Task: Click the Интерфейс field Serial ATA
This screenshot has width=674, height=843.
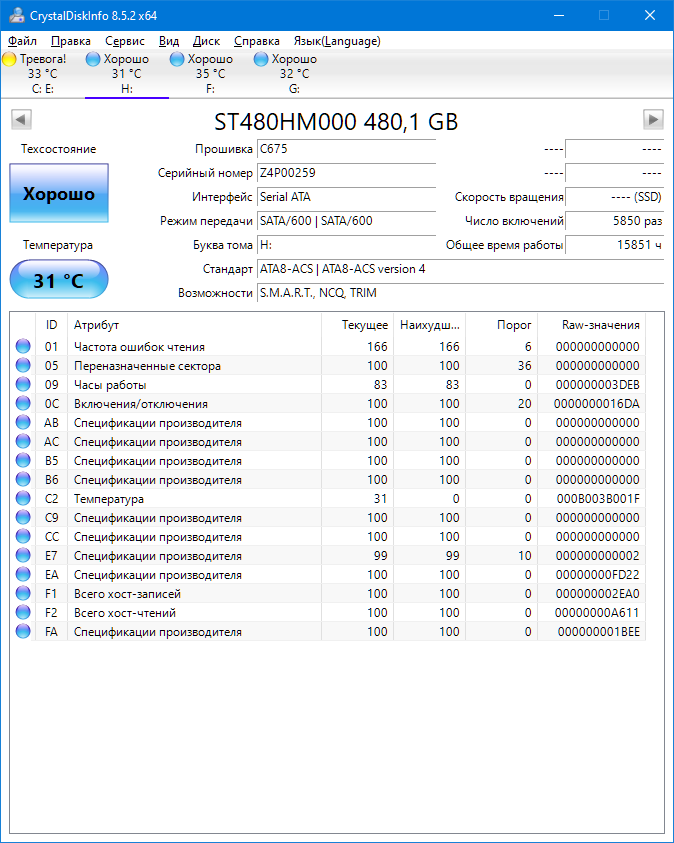Action: pyautogui.click(x=346, y=197)
